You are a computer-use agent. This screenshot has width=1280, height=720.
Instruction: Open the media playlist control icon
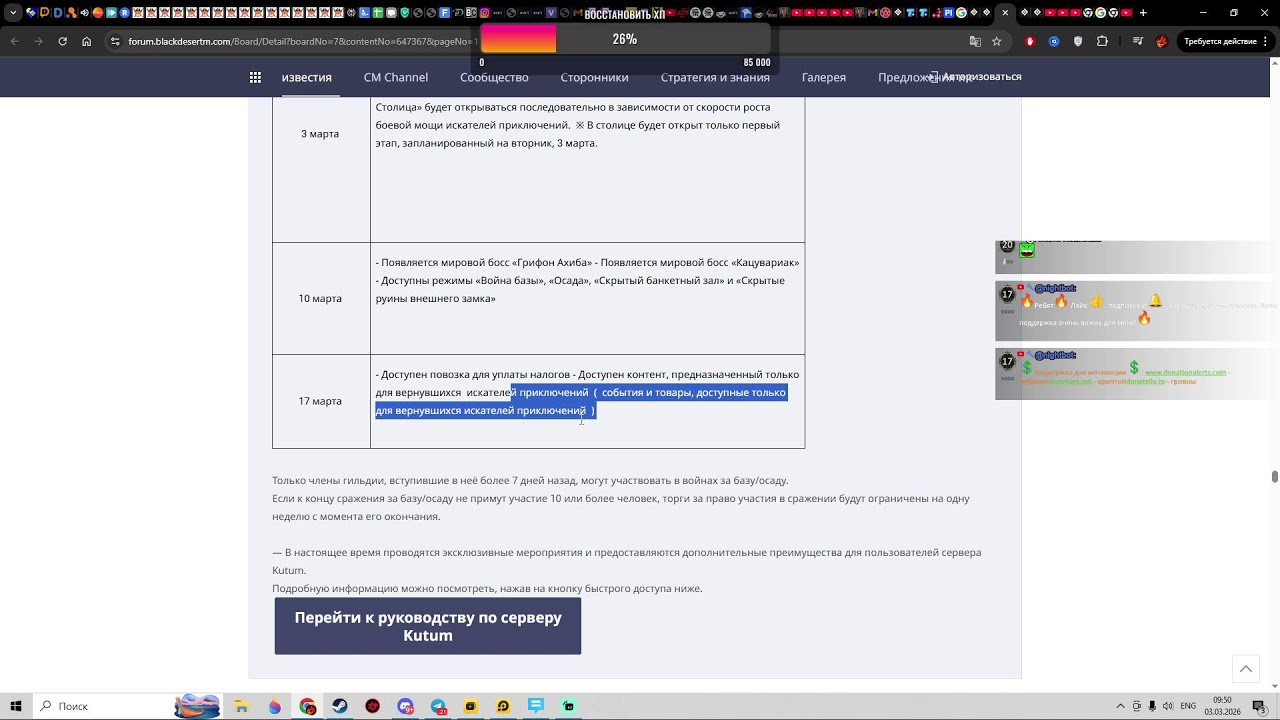(x=1138, y=41)
